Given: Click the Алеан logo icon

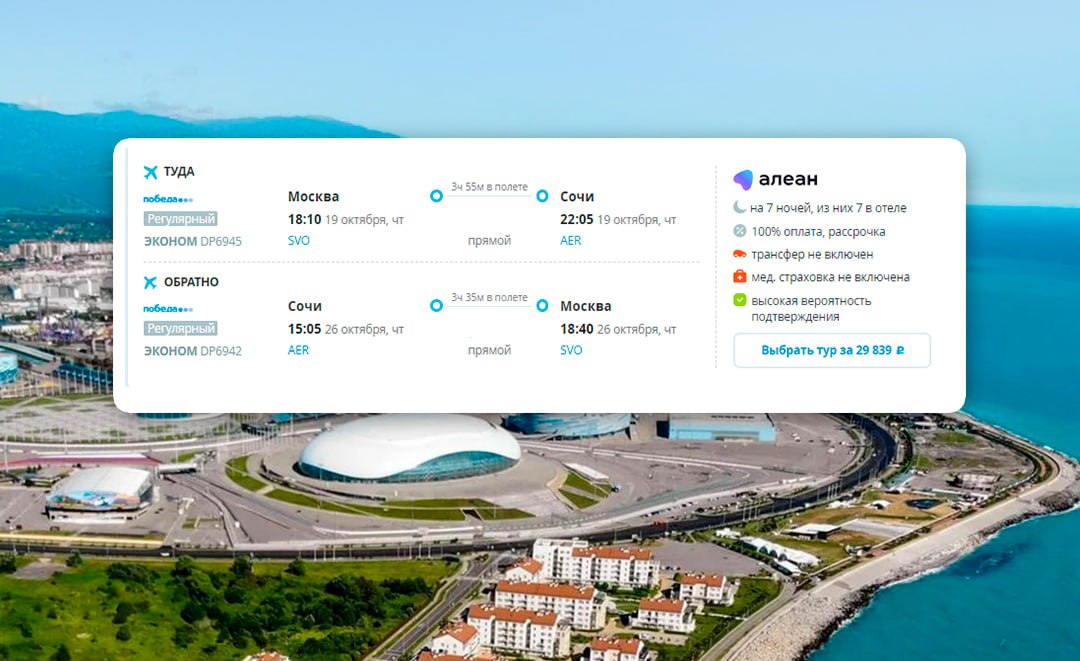Looking at the screenshot, I should click(742, 179).
